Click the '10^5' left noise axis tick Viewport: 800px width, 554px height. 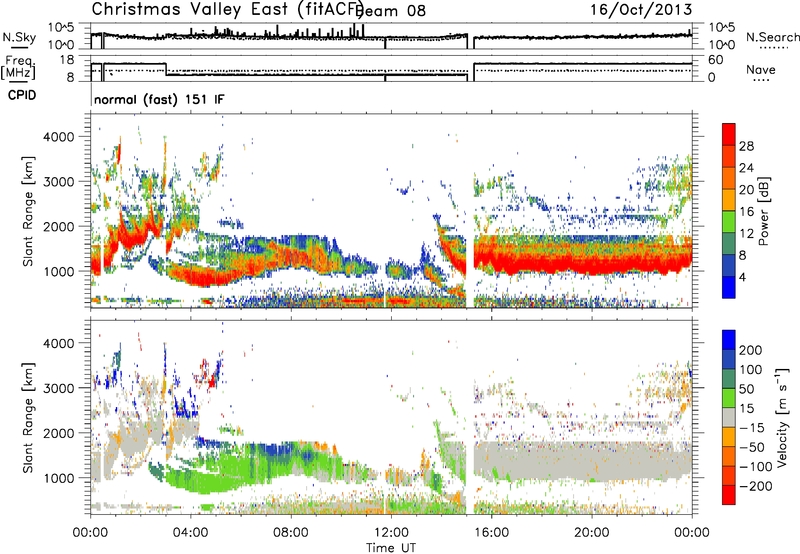[x=61, y=27]
